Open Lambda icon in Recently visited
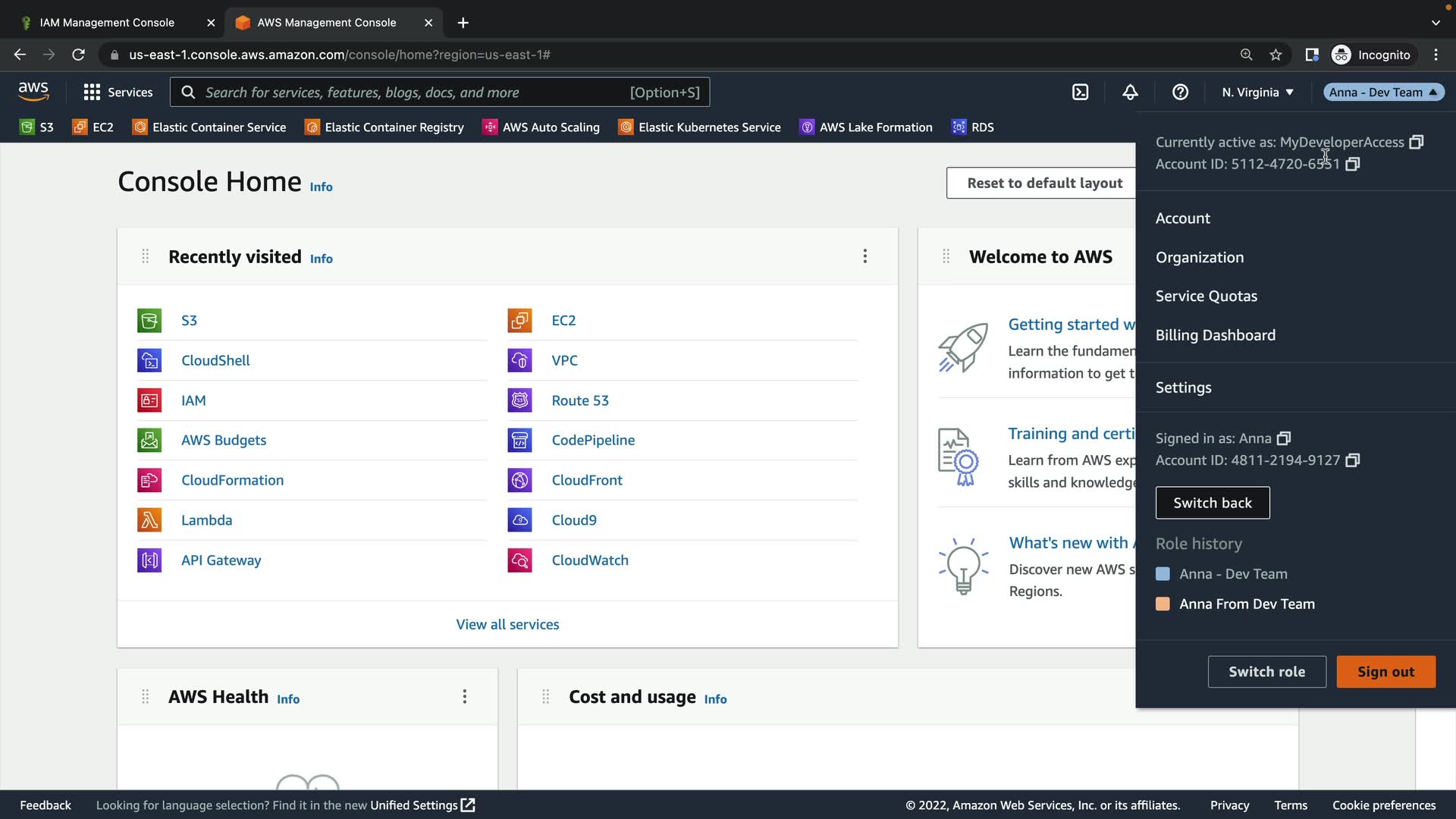1456x819 pixels. 149,520
